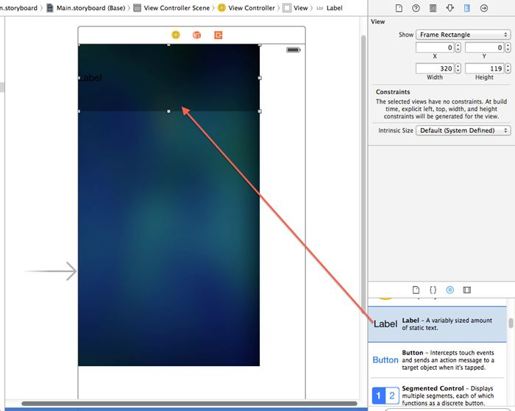The image size is (515, 411).
Task: Select View Controller Scene in jump bar
Action: click(x=172, y=8)
